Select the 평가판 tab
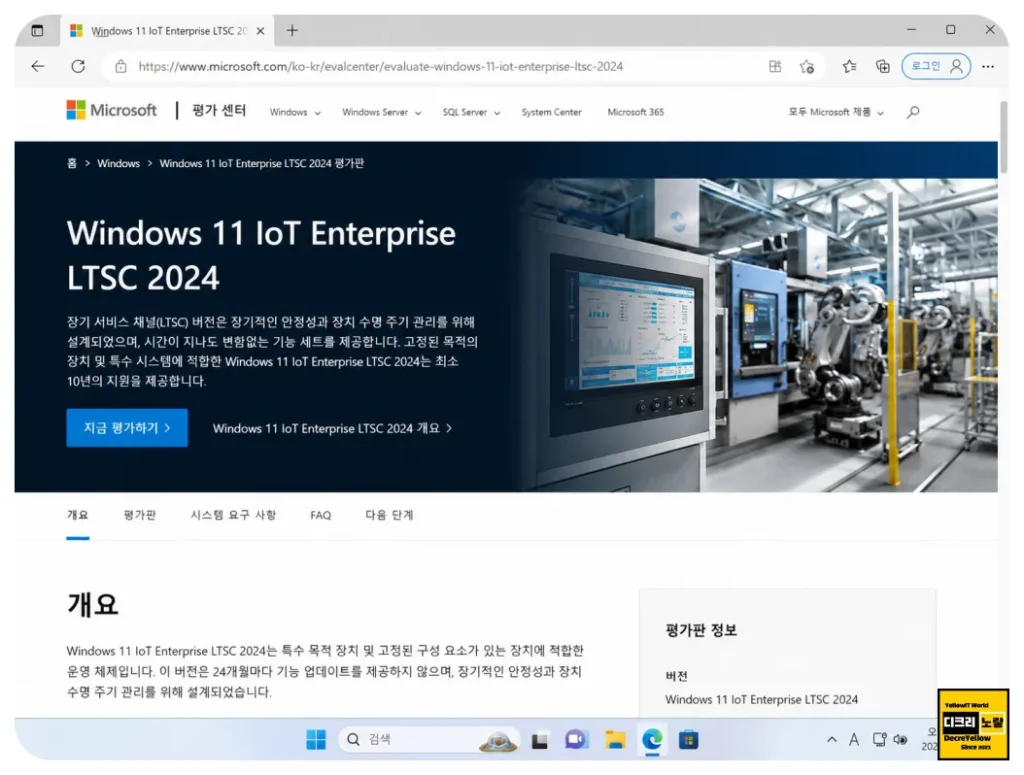Screen dimensions: 1024x775 click(140, 515)
